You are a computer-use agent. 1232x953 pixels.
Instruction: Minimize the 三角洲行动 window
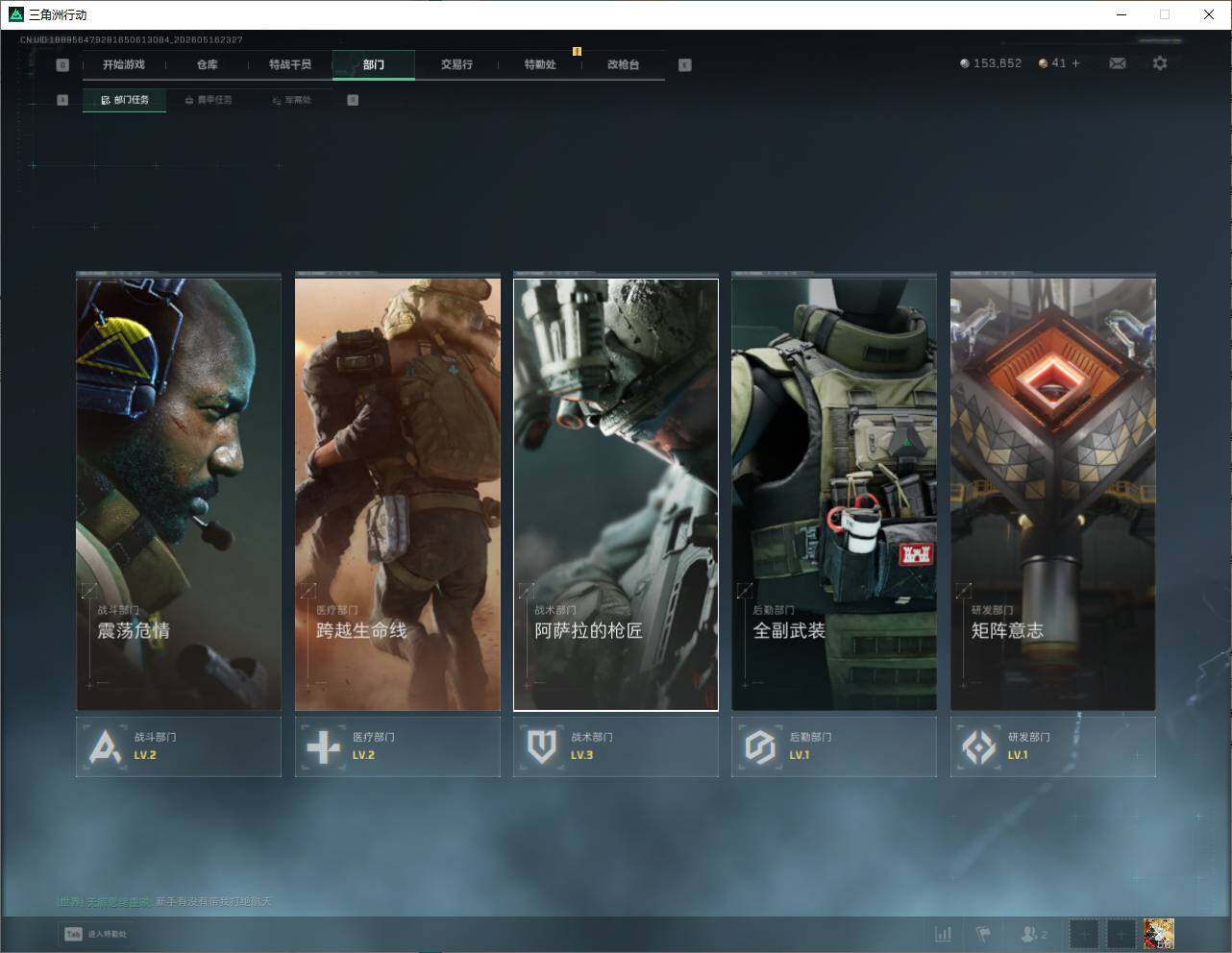click(1121, 14)
